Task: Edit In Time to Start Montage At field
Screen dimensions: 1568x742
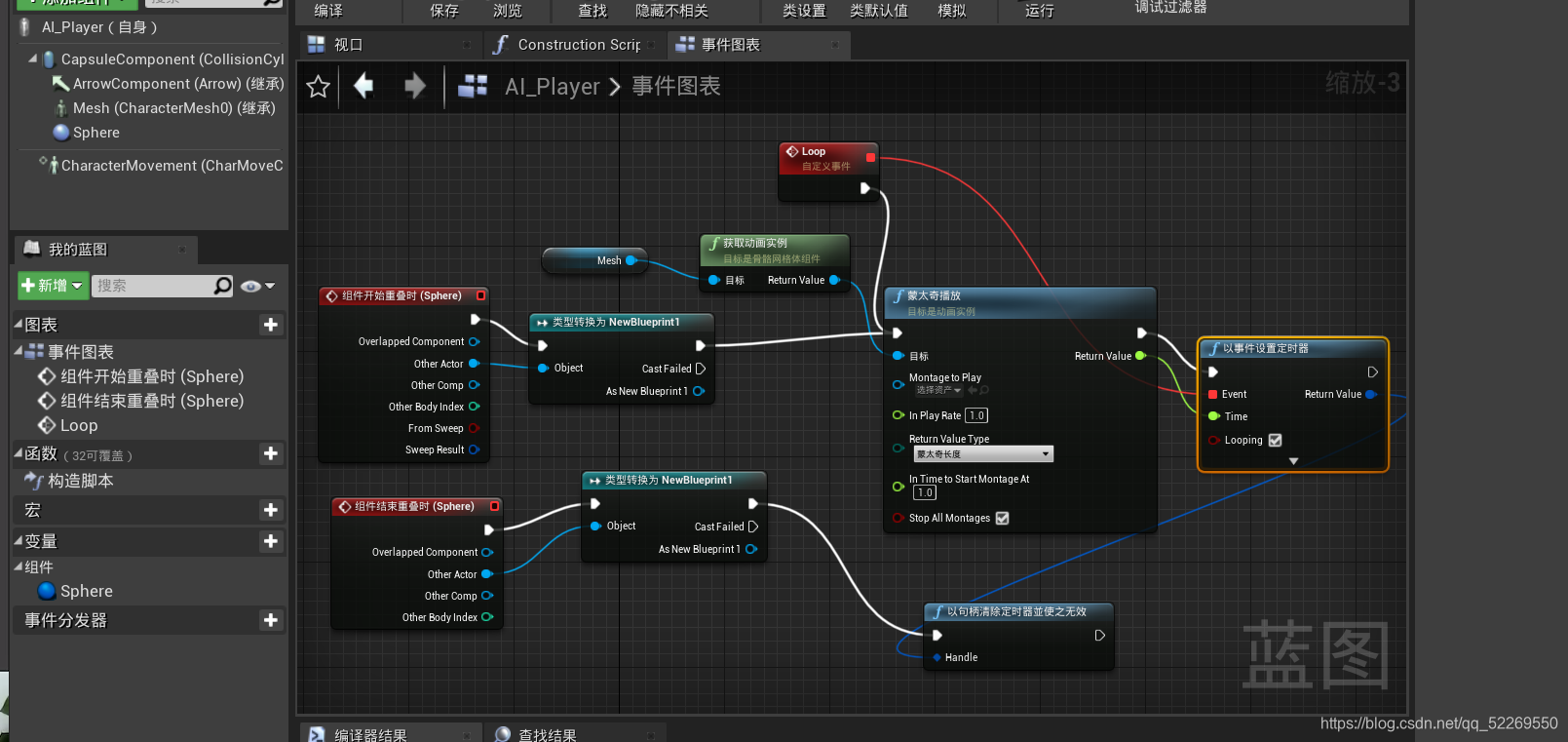Action: (925, 492)
